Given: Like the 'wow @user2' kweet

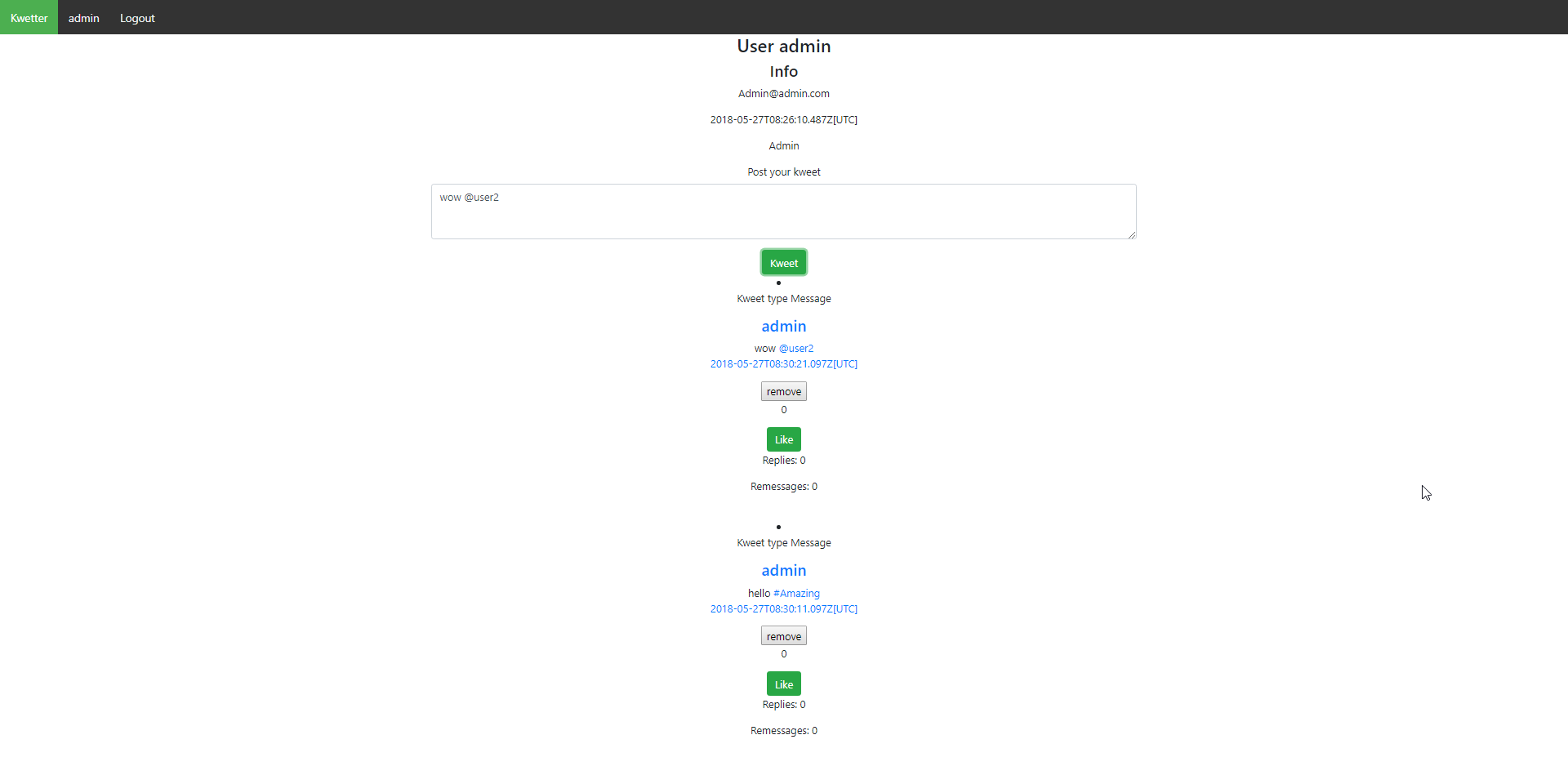Looking at the screenshot, I should (783, 439).
